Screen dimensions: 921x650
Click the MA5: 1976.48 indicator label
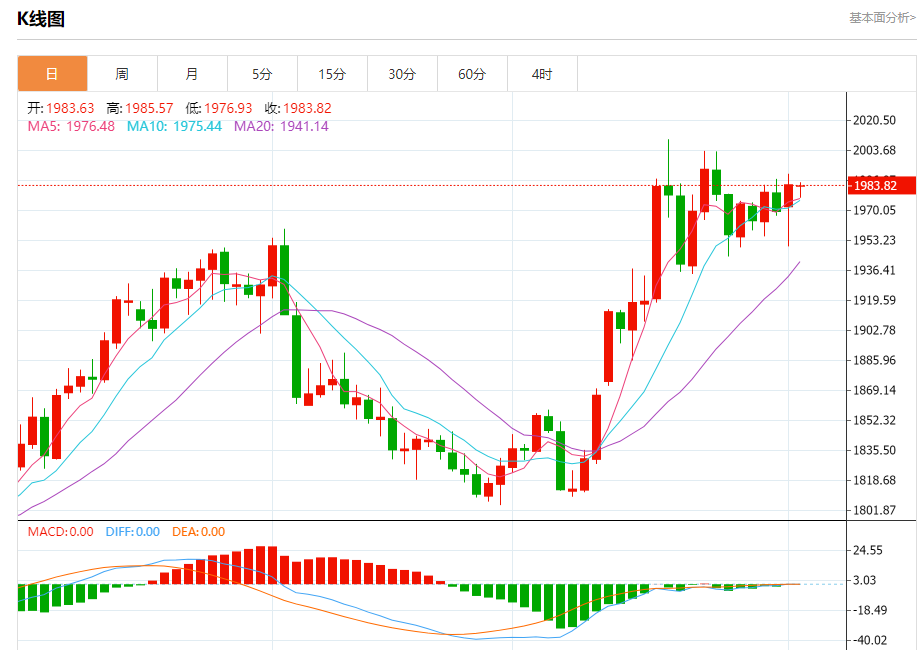point(71,126)
